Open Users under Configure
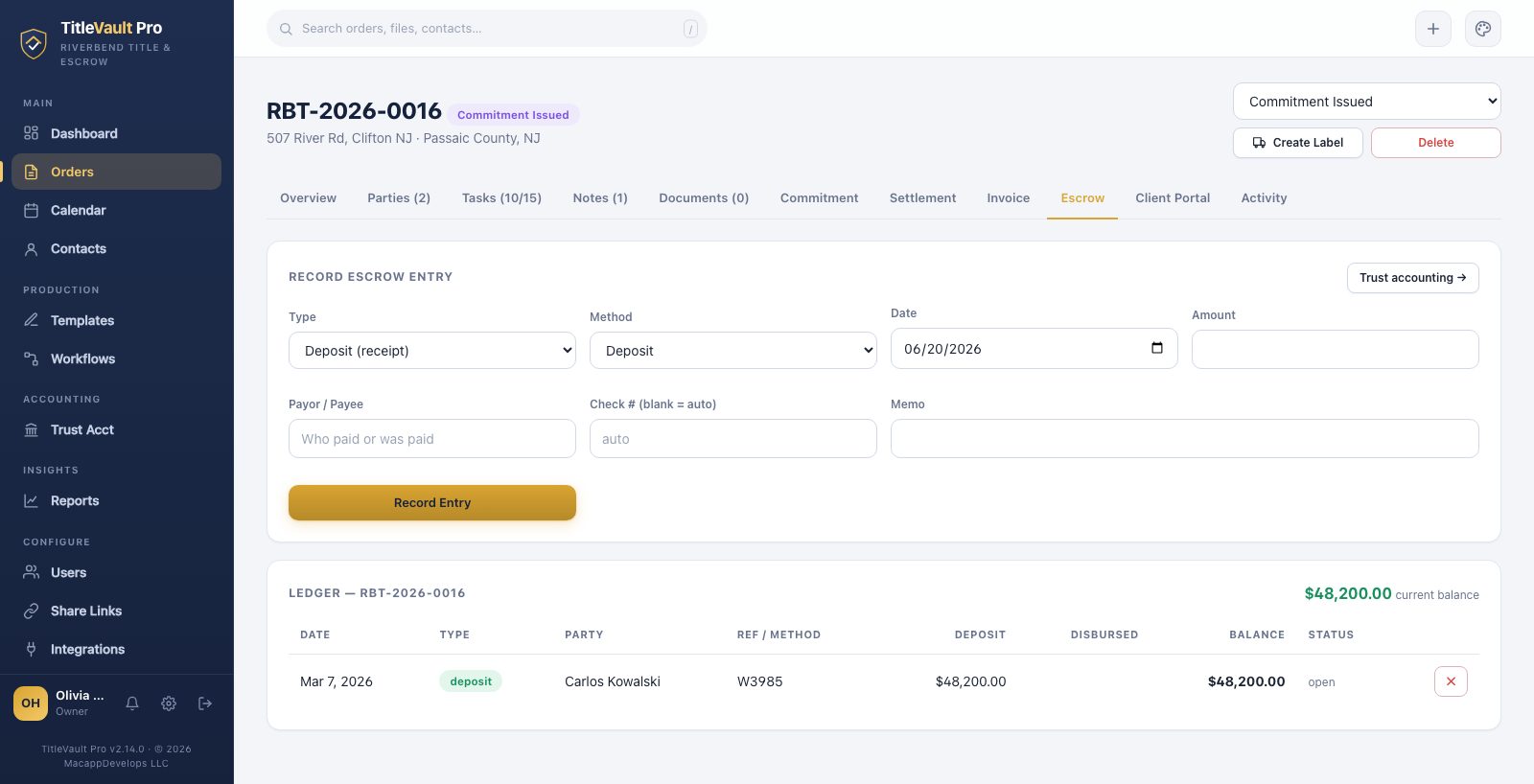Screen dimensions: 1534x784 coord(116,572)
